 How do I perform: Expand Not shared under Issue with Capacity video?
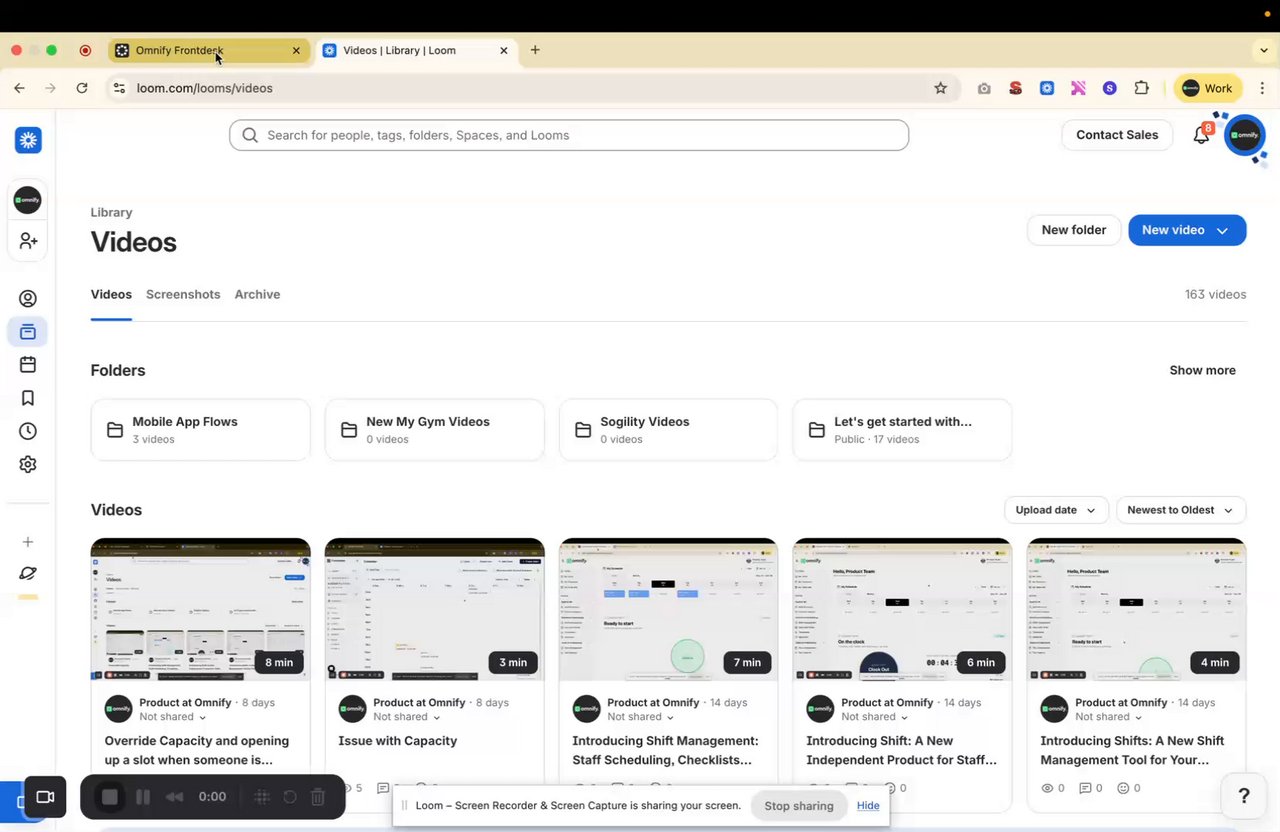407,717
